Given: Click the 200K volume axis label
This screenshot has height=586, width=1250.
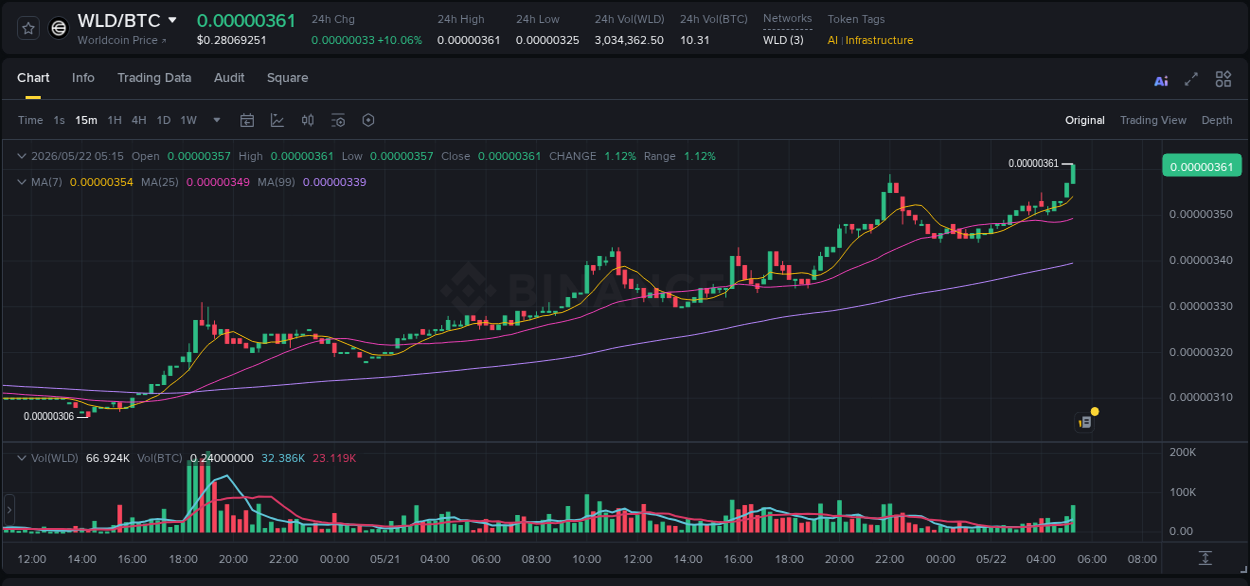Looking at the screenshot, I should (x=1183, y=452).
